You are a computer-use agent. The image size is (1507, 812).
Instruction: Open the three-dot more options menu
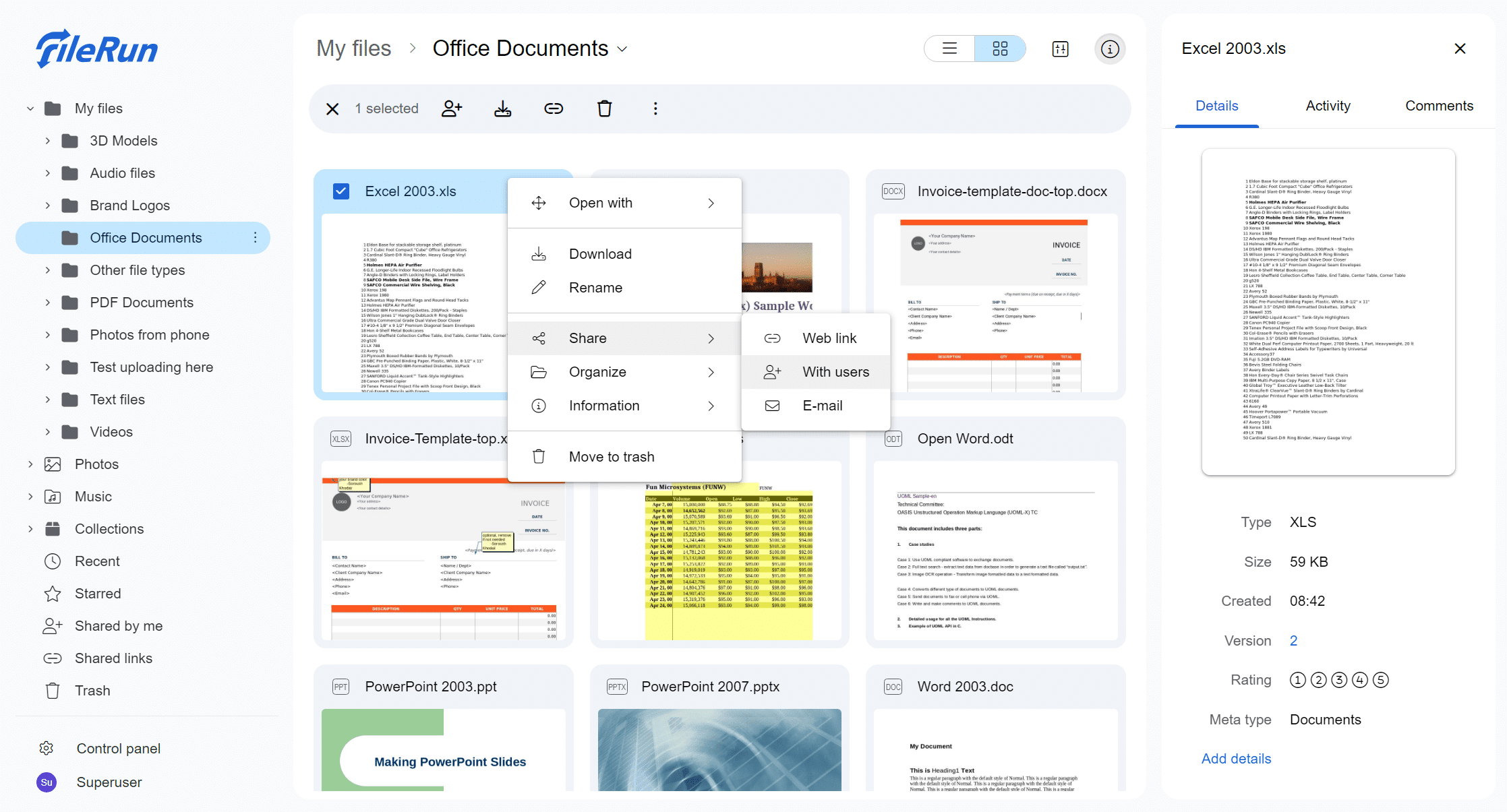(655, 108)
